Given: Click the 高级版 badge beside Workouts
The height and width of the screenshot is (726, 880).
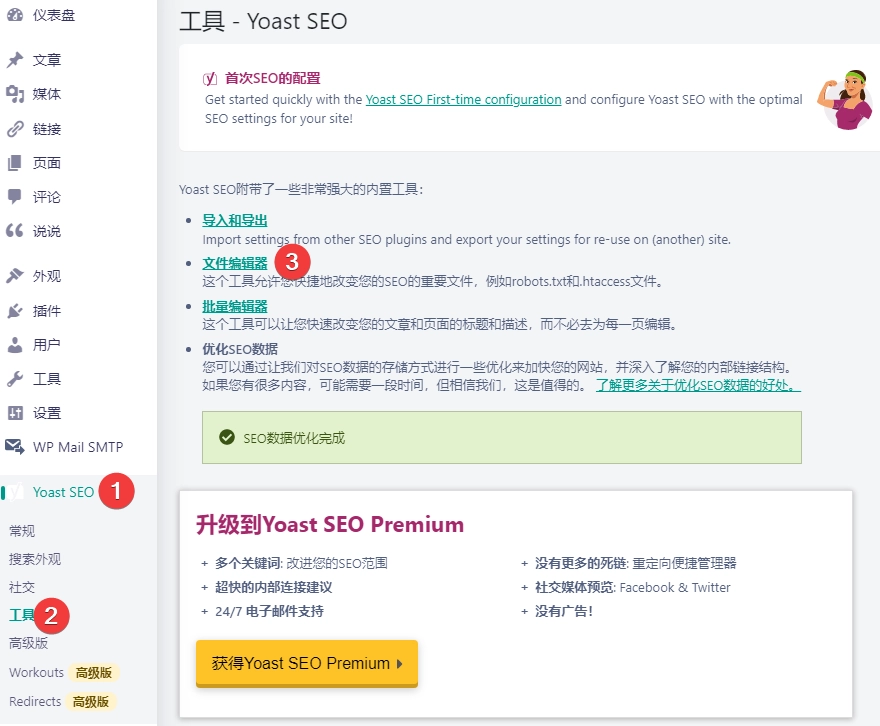Looking at the screenshot, I should click(94, 672).
